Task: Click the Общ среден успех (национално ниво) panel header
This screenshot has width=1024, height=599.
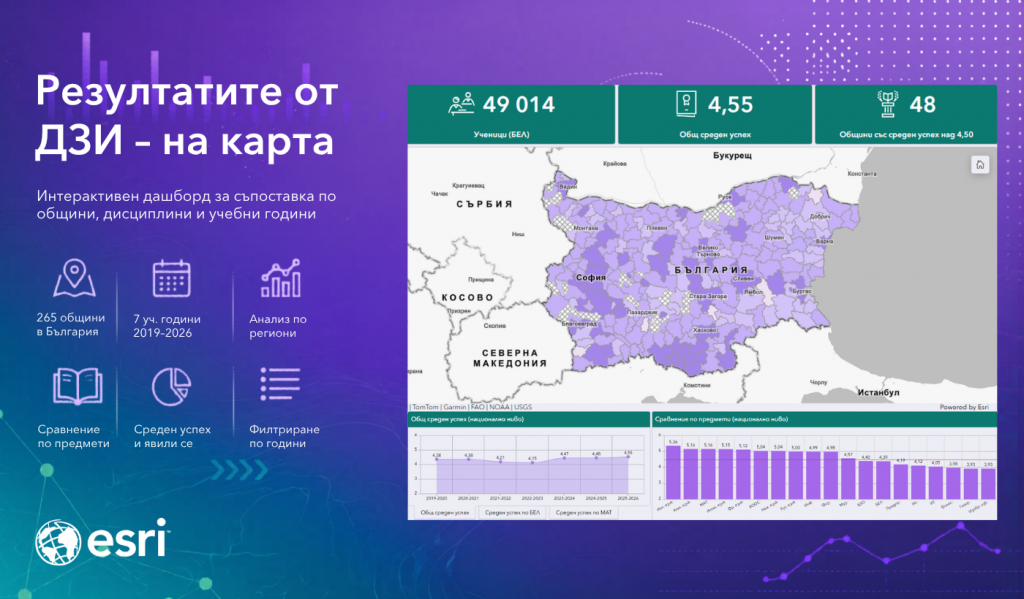Action: [x=529, y=419]
